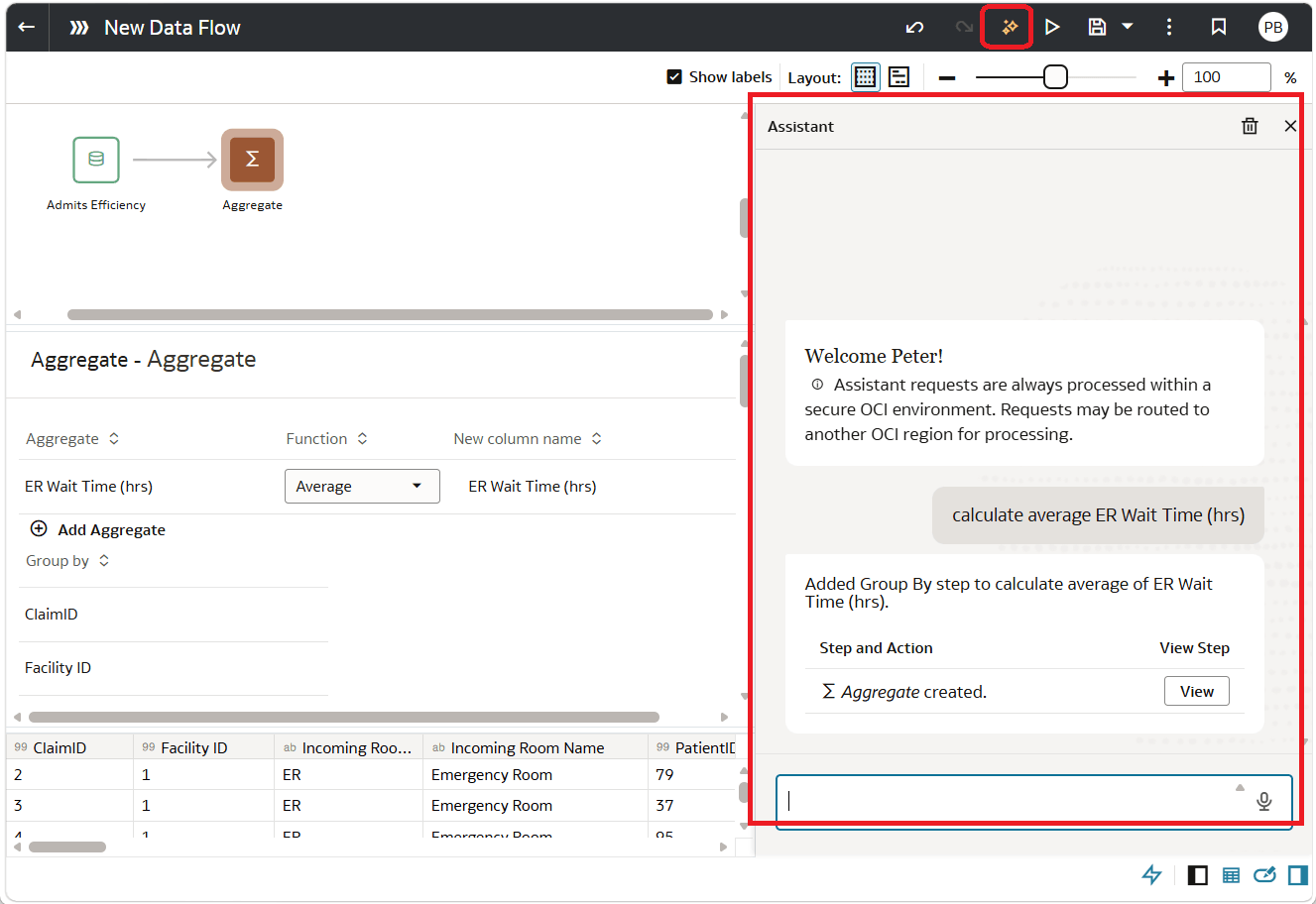Clear Assistant chat with trash icon
The image size is (1316, 904).
pyautogui.click(x=1250, y=126)
